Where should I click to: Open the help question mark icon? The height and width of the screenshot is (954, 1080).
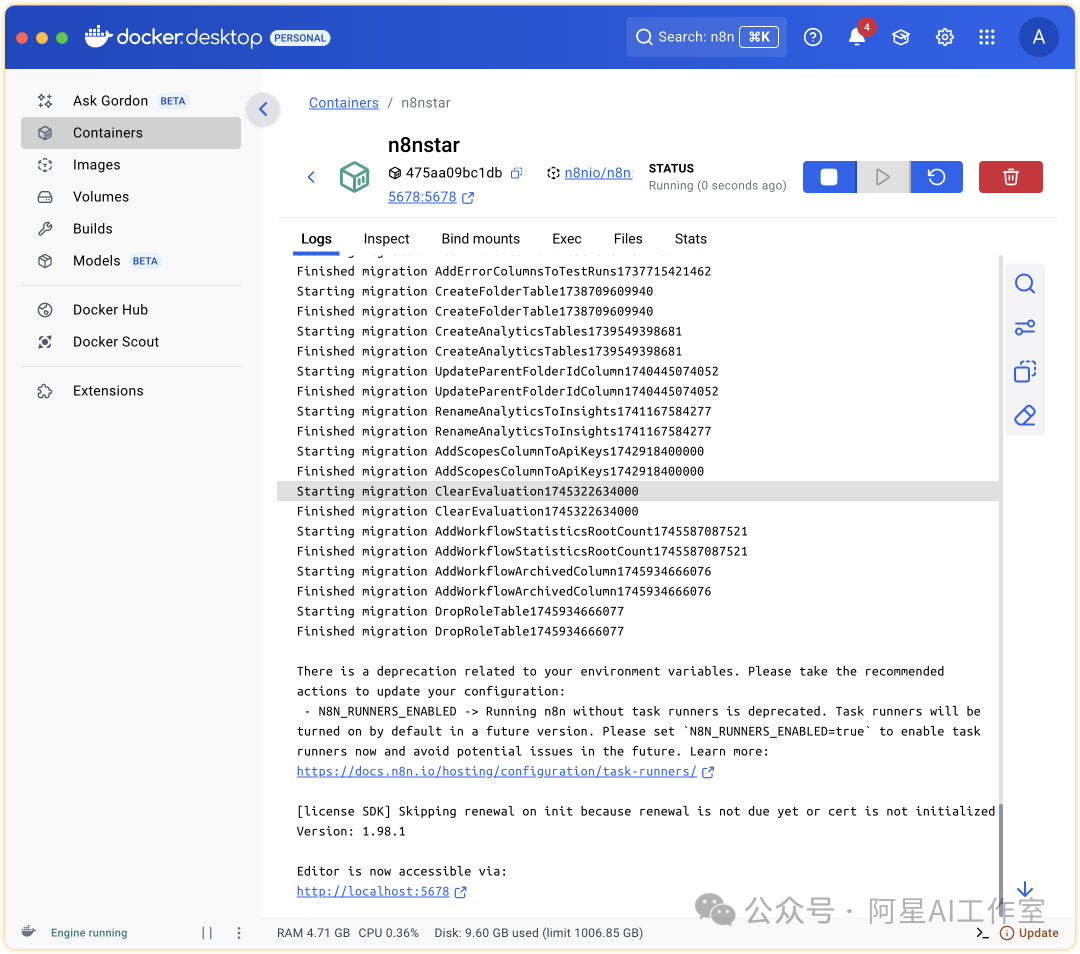point(813,37)
